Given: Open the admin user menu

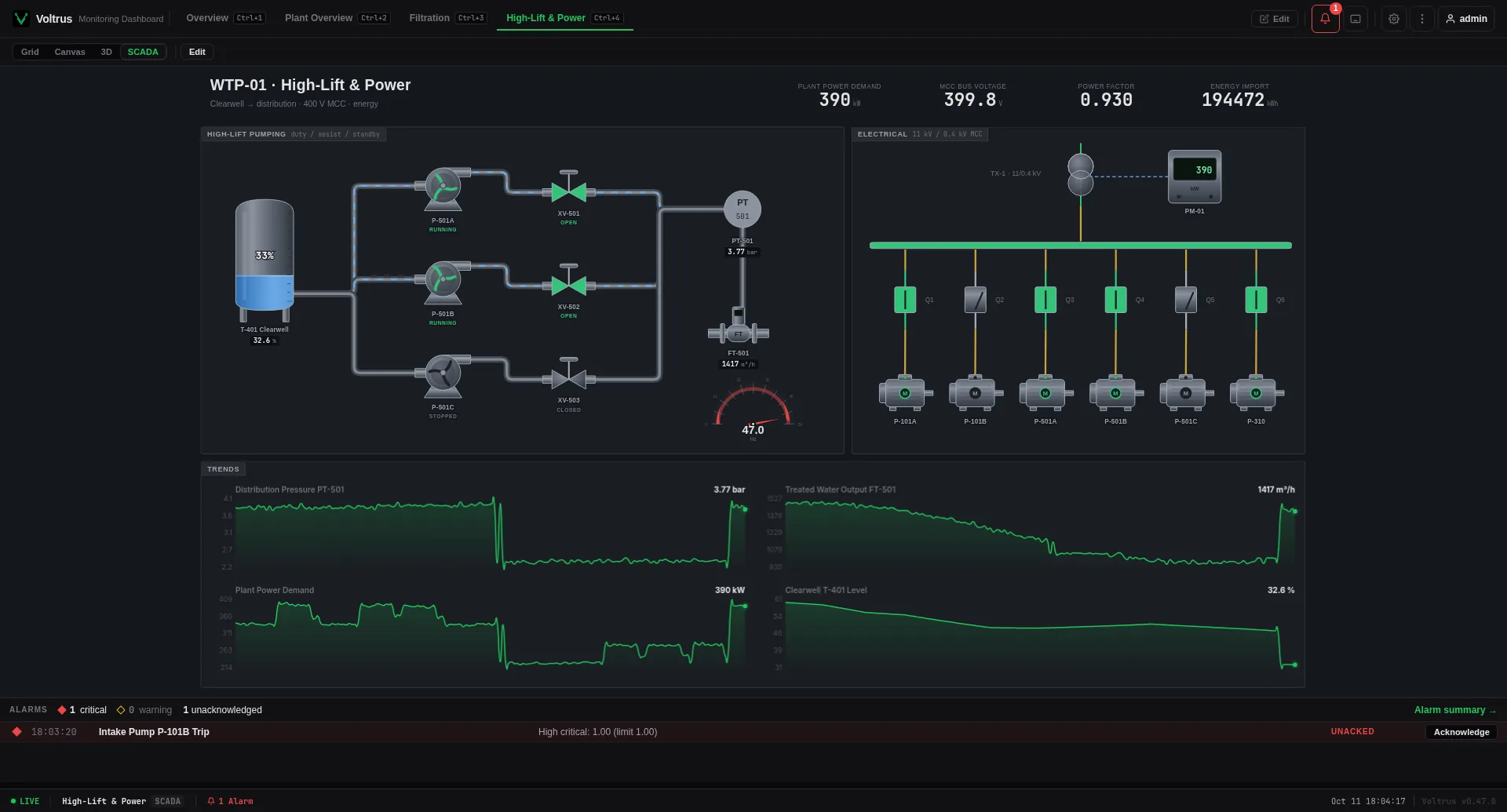Looking at the screenshot, I should click(x=1466, y=19).
